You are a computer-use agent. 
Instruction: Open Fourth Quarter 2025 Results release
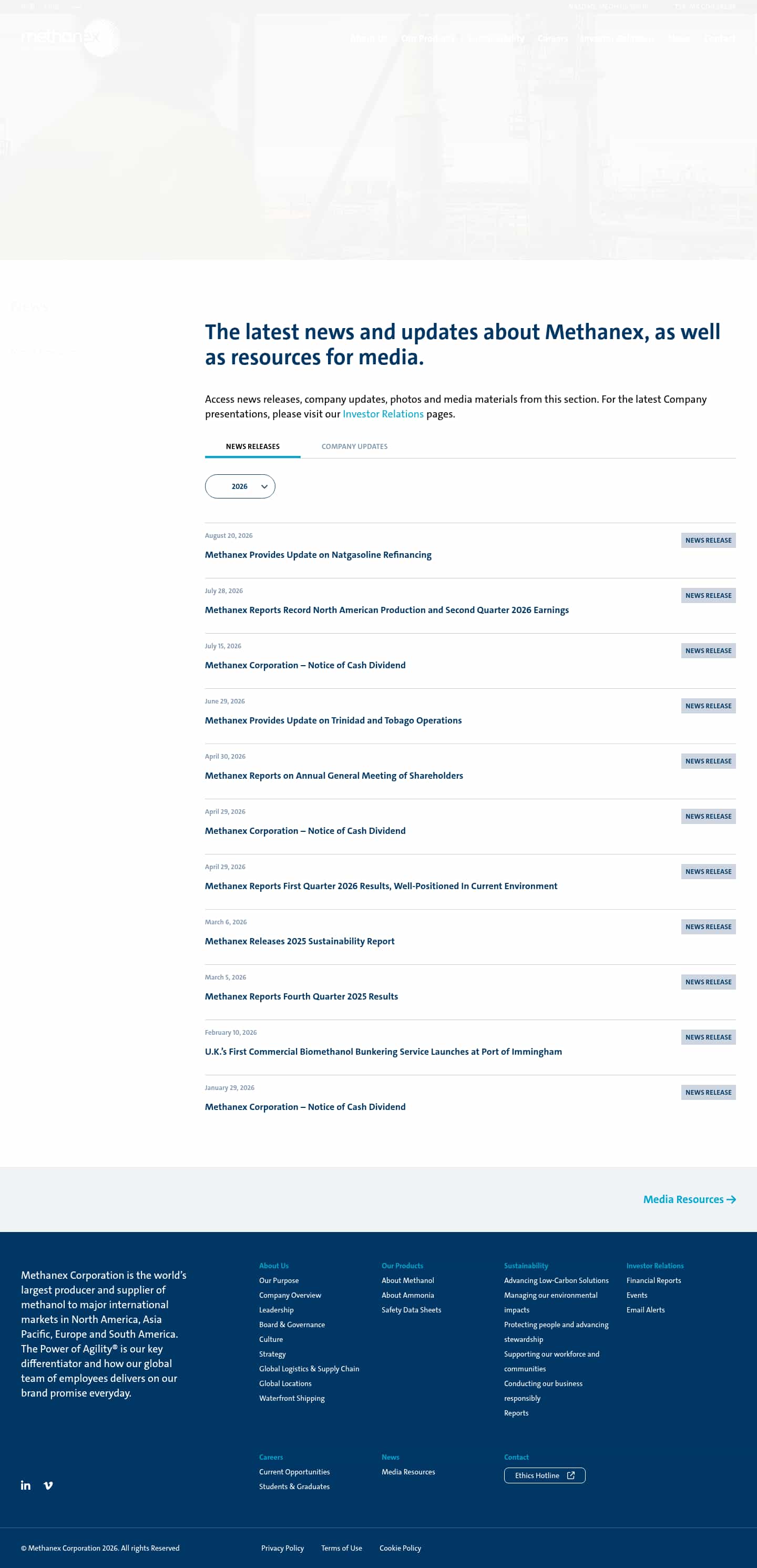pyautogui.click(x=301, y=996)
